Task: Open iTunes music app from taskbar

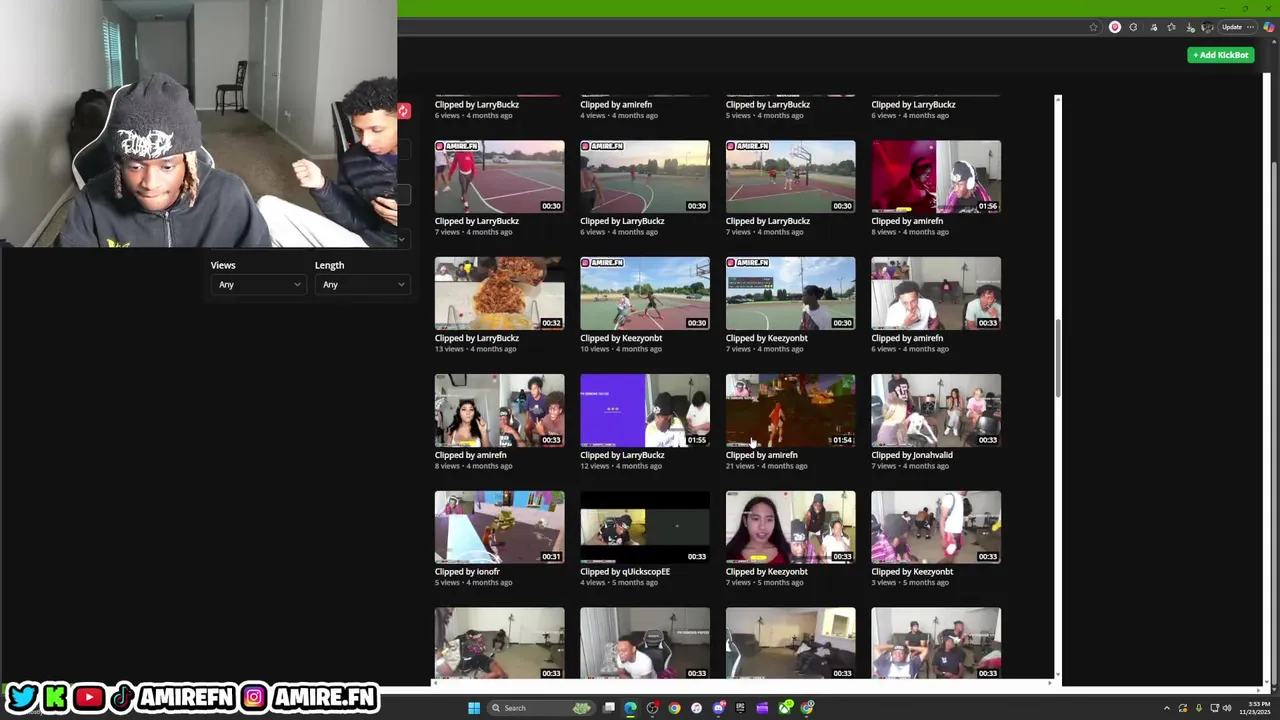Action: coord(696,708)
